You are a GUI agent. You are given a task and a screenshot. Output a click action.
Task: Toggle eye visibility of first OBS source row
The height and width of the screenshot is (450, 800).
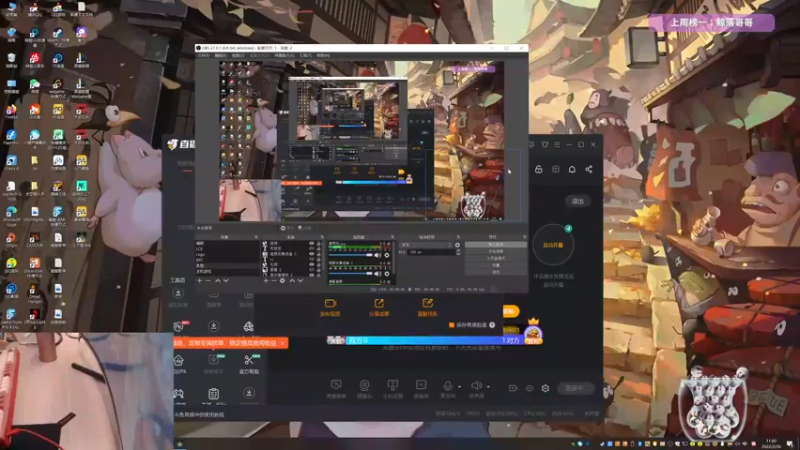click(x=311, y=243)
